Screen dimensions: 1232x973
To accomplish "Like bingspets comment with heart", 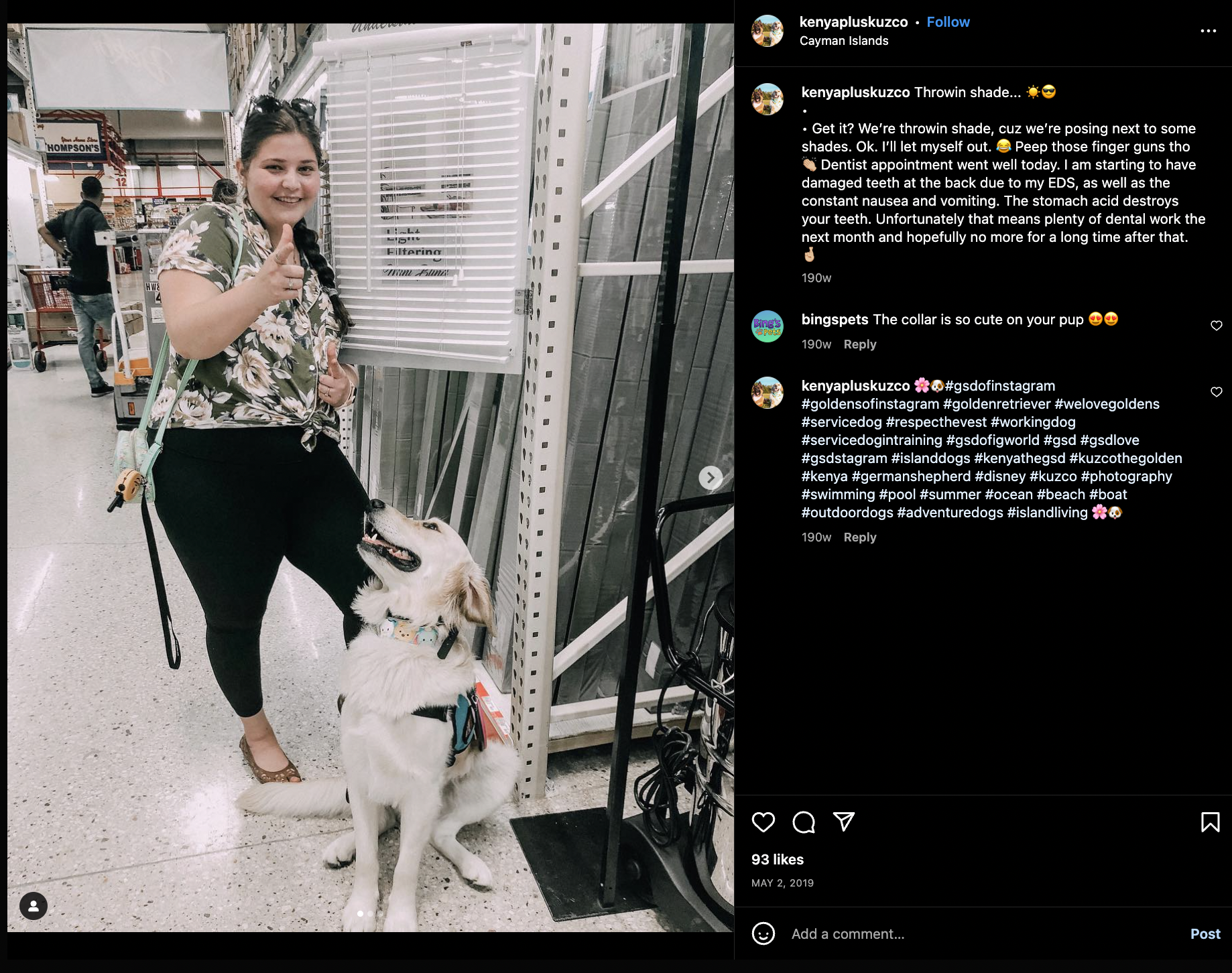I will 1216,326.
